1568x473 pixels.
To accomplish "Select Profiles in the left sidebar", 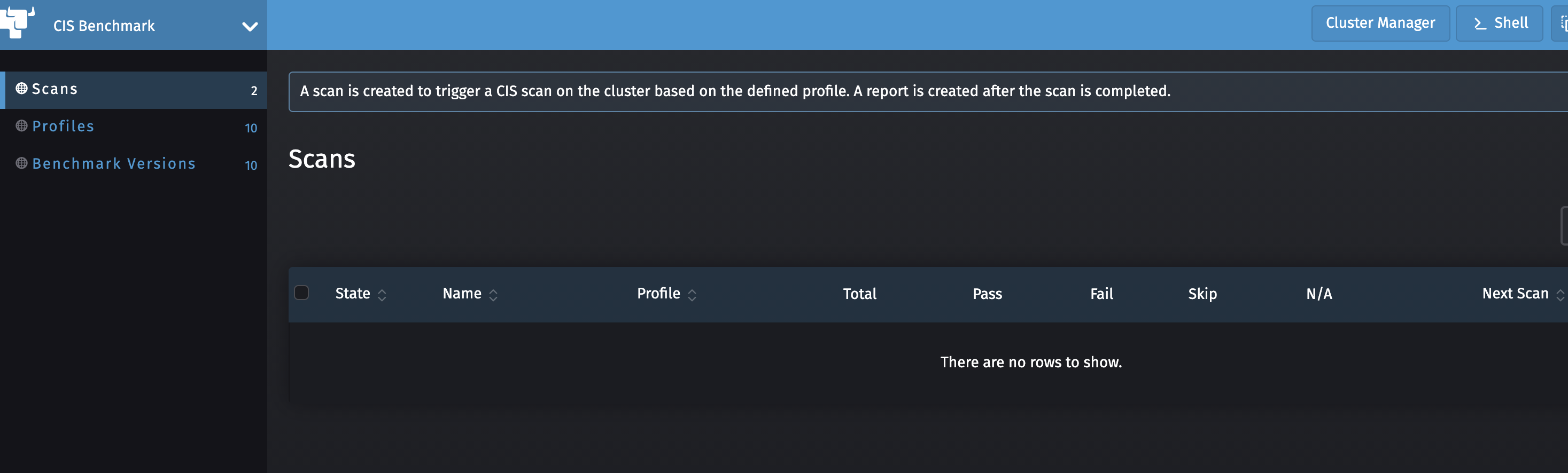I will click(x=63, y=126).
